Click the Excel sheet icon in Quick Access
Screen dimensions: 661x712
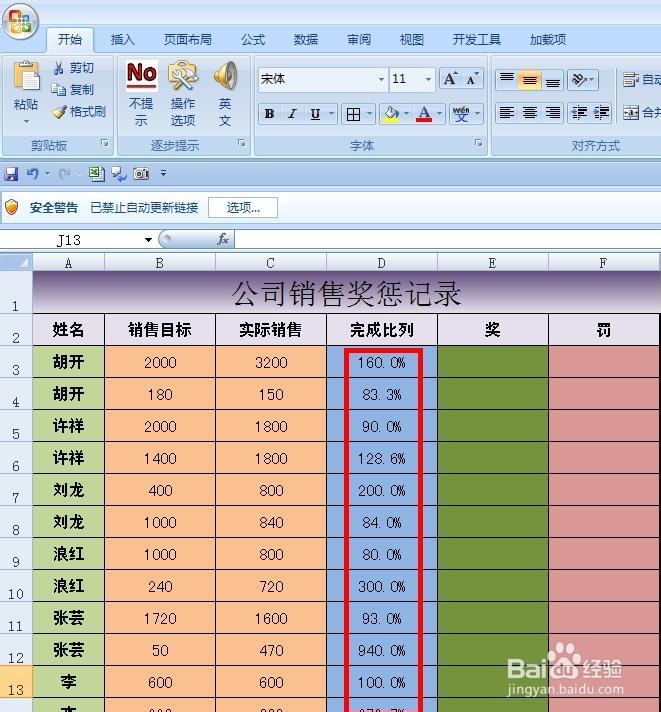97,173
